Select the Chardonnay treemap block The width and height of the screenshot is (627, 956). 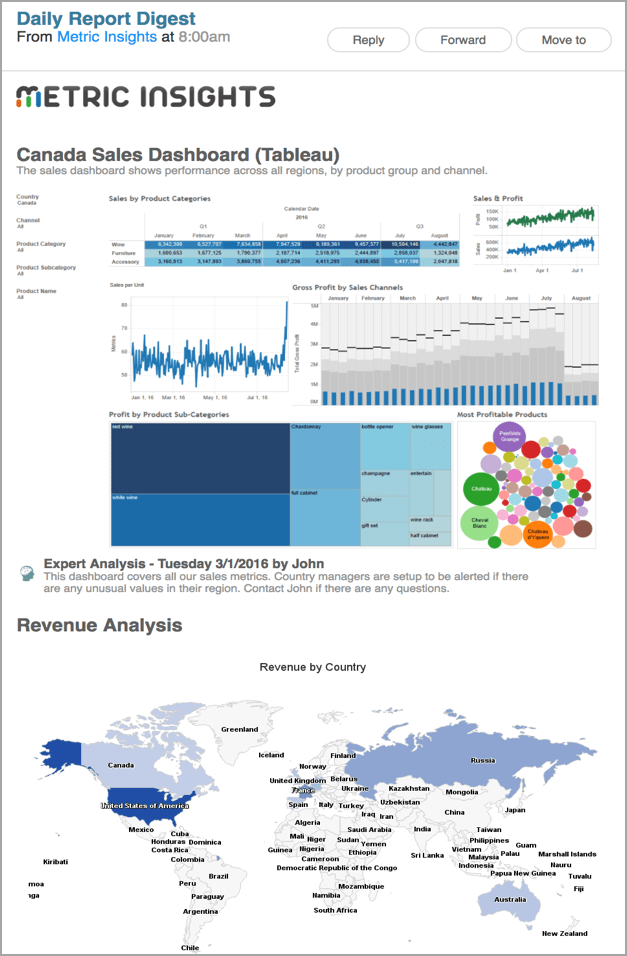click(x=324, y=456)
